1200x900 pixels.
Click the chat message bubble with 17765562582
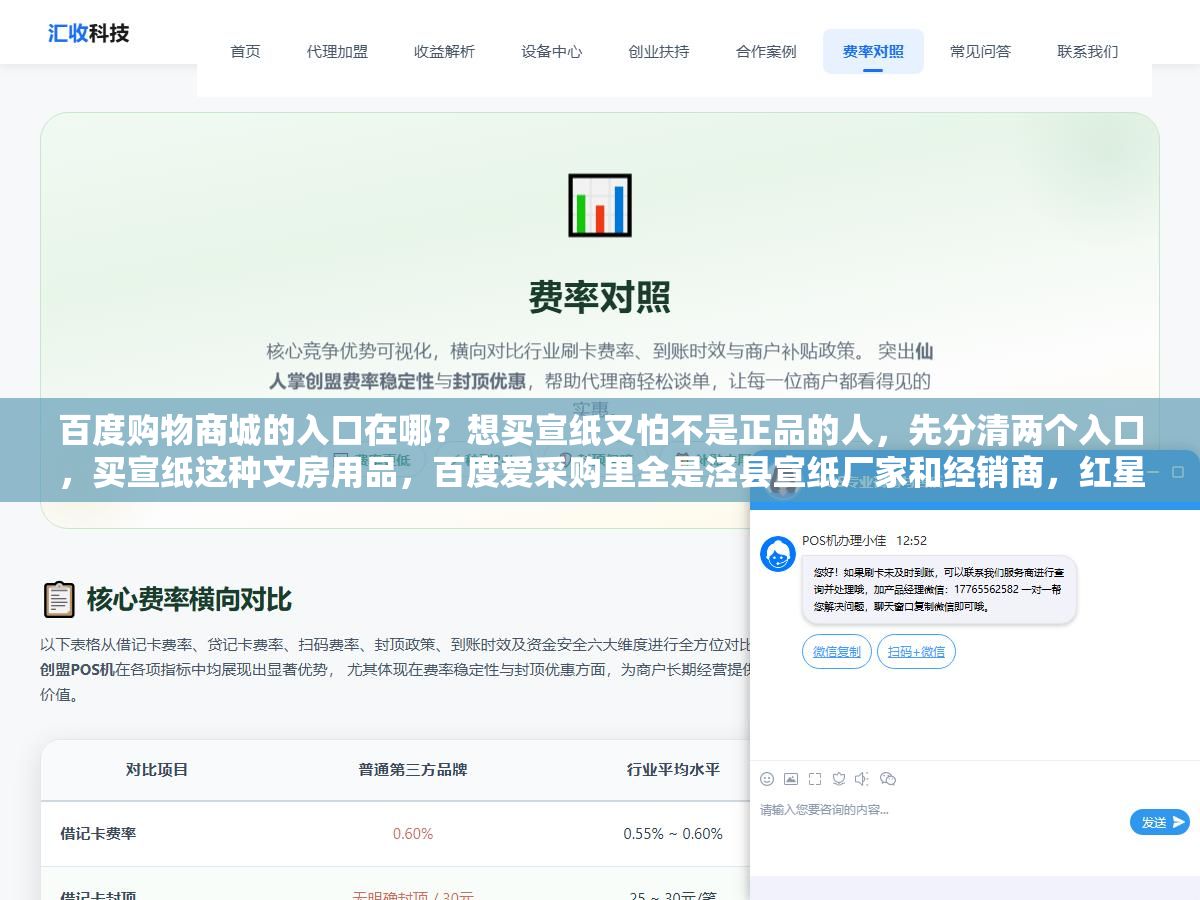coord(939,590)
